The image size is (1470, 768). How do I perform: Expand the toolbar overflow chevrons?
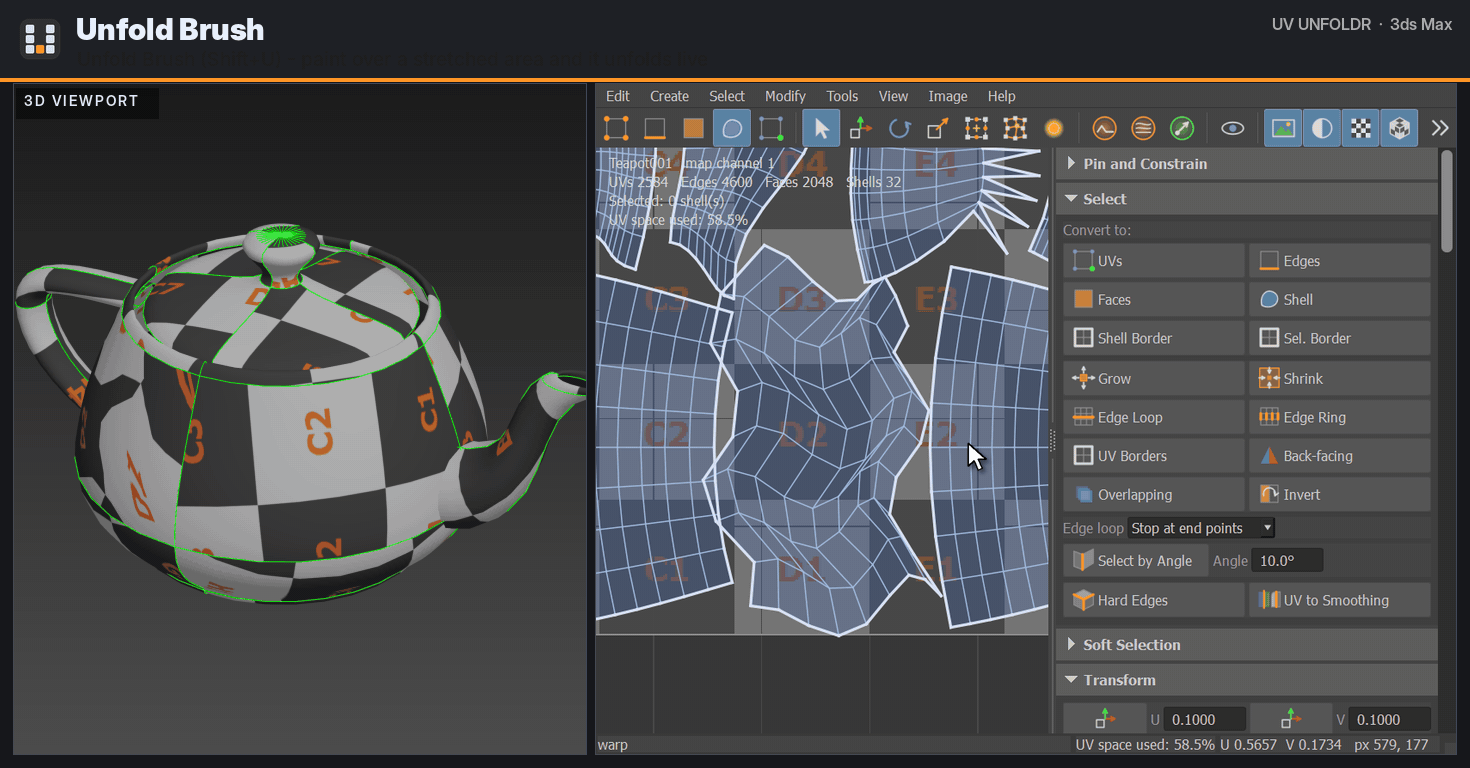(x=1440, y=128)
